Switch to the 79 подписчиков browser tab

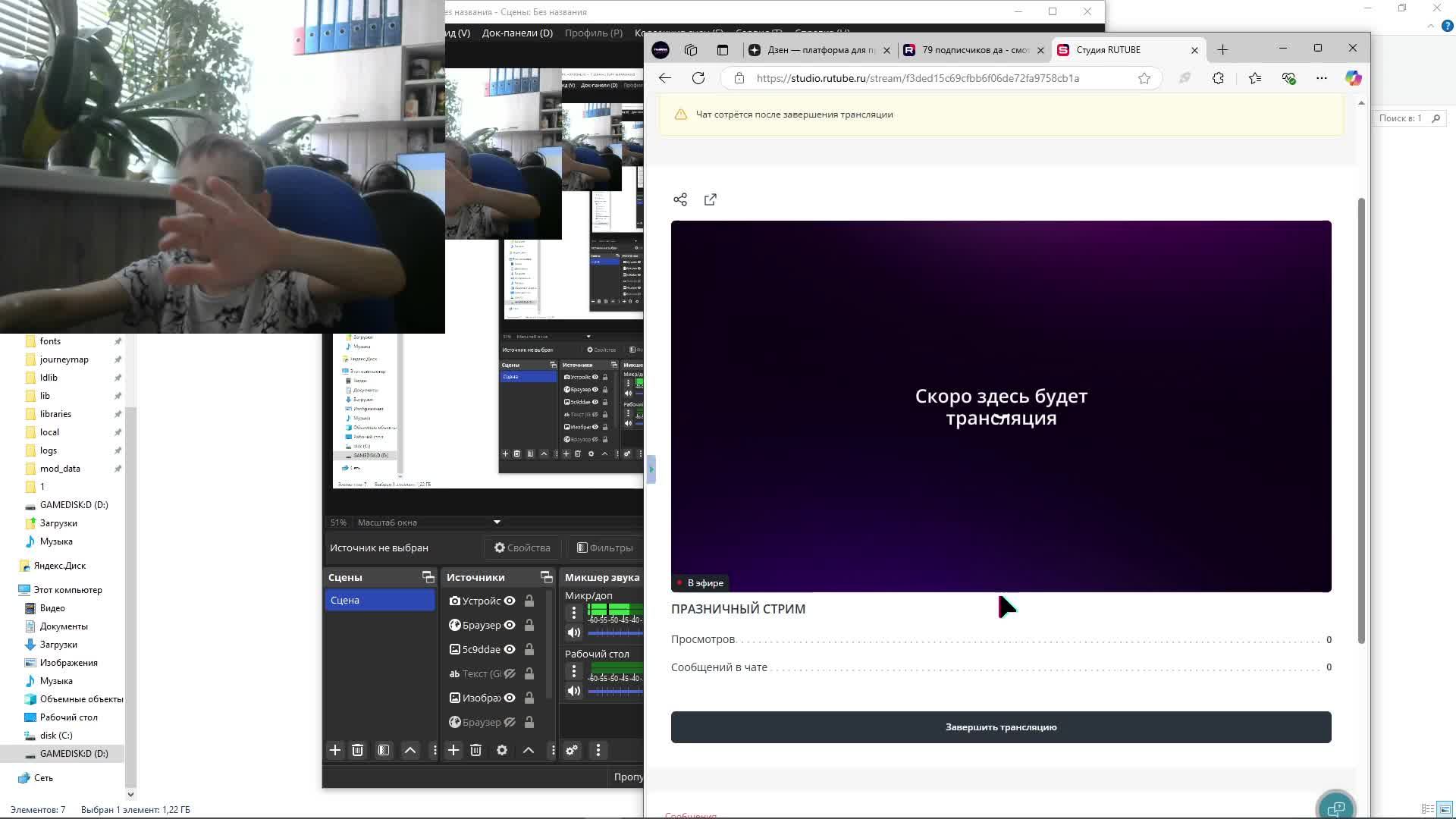pyautogui.click(x=974, y=50)
